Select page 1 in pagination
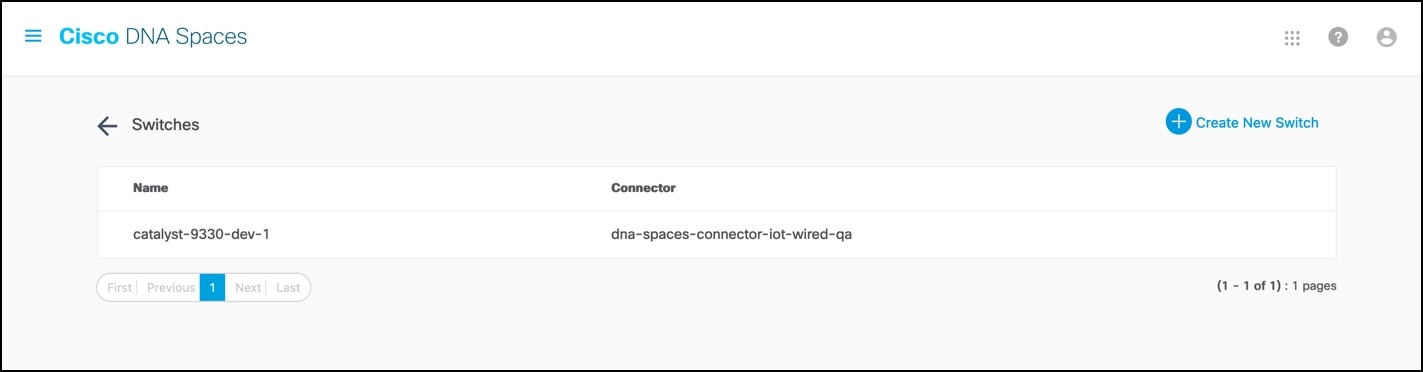 click(212, 287)
